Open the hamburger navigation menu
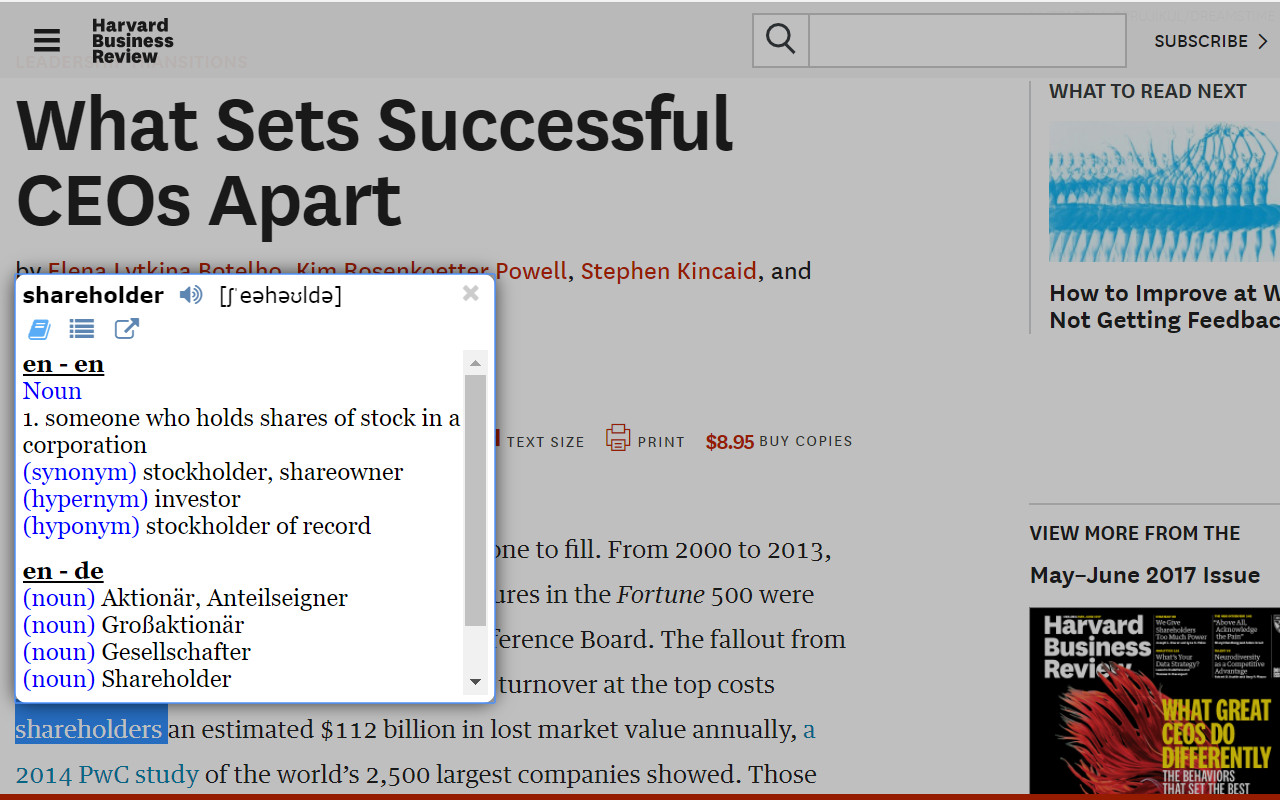This screenshot has height=800, width=1280. click(x=47, y=40)
